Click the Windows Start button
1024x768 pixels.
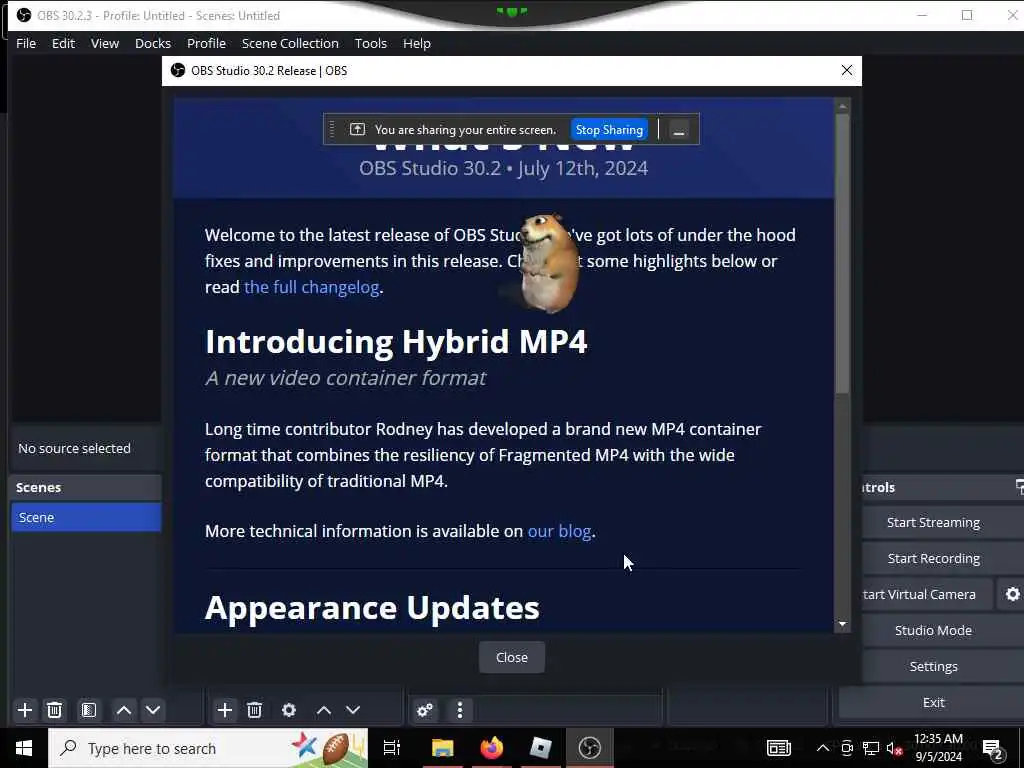(x=24, y=748)
